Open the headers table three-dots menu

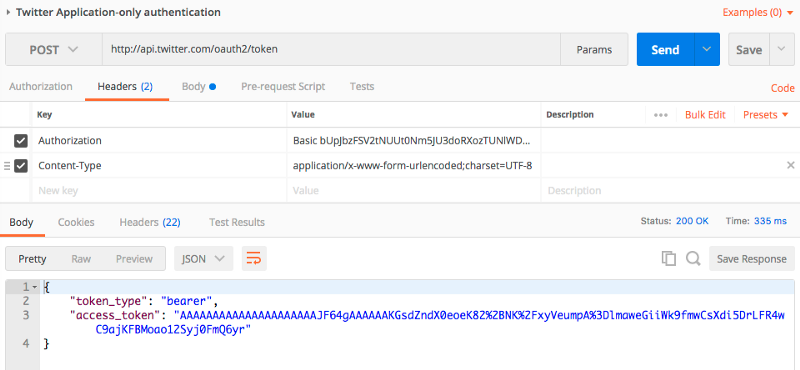pyautogui.click(x=661, y=115)
